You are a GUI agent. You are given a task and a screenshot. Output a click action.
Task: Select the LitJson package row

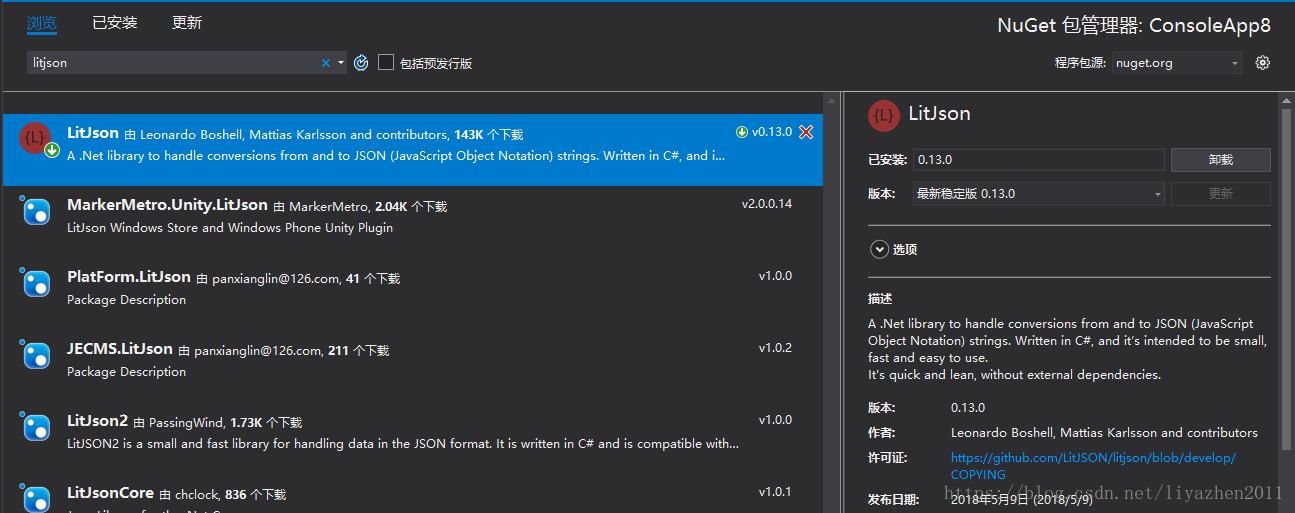(413, 150)
